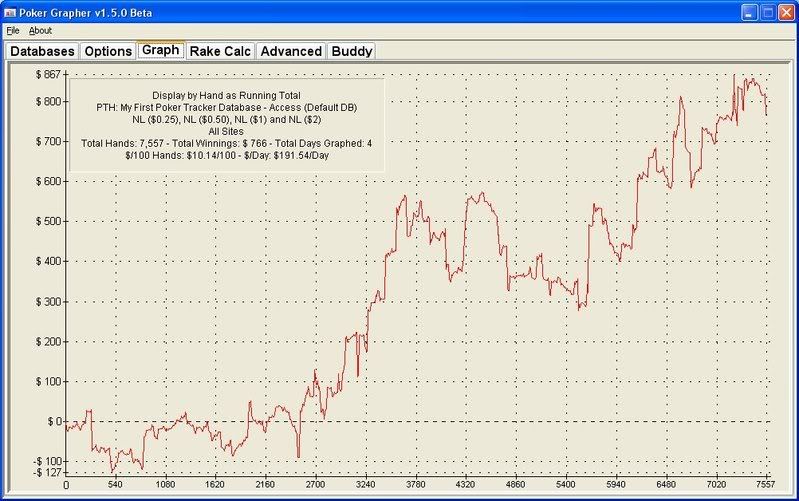This screenshot has width=799, height=501.
Task: Click the Total Hands summary line
Action: 226,144
